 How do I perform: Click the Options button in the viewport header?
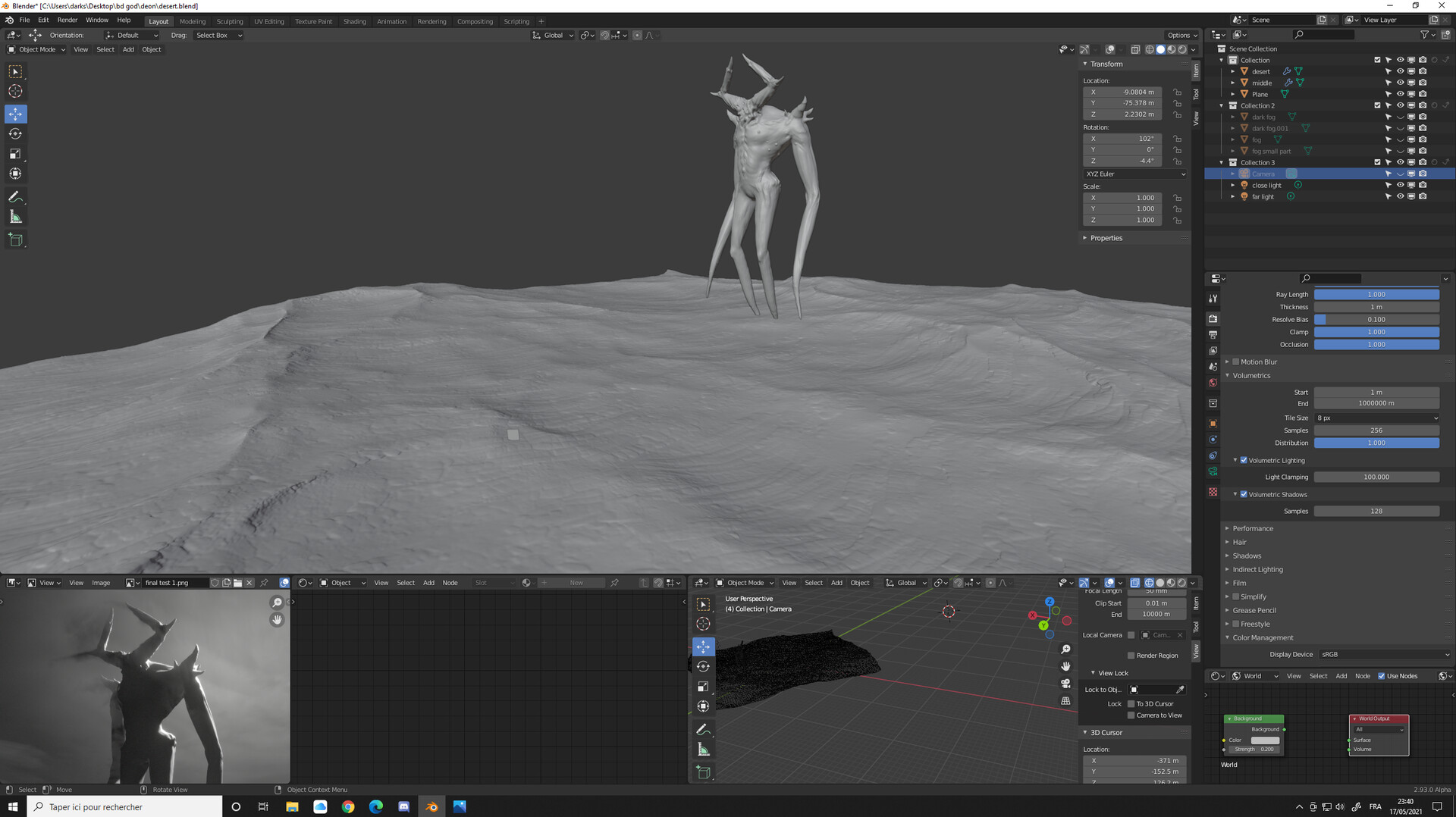click(1181, 35)
